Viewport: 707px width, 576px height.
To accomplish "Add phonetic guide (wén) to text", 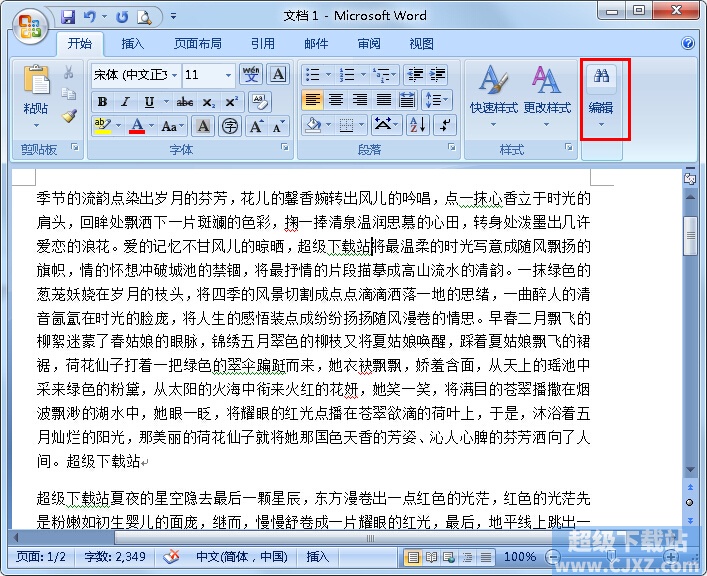I will pos(251,74).
